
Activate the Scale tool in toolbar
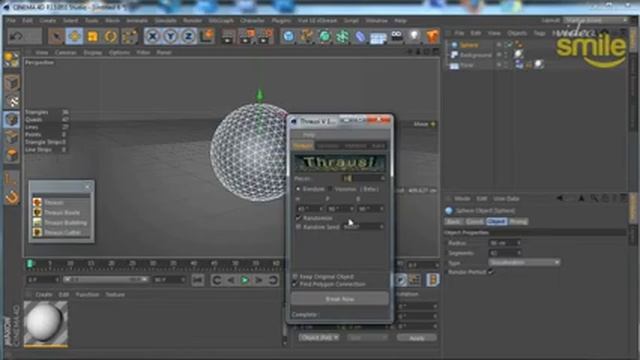coord(93,37)
